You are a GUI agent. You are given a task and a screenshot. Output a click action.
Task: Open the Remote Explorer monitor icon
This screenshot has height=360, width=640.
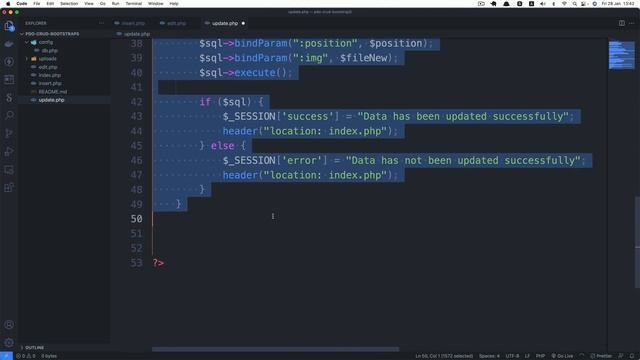tap(9, 169)
